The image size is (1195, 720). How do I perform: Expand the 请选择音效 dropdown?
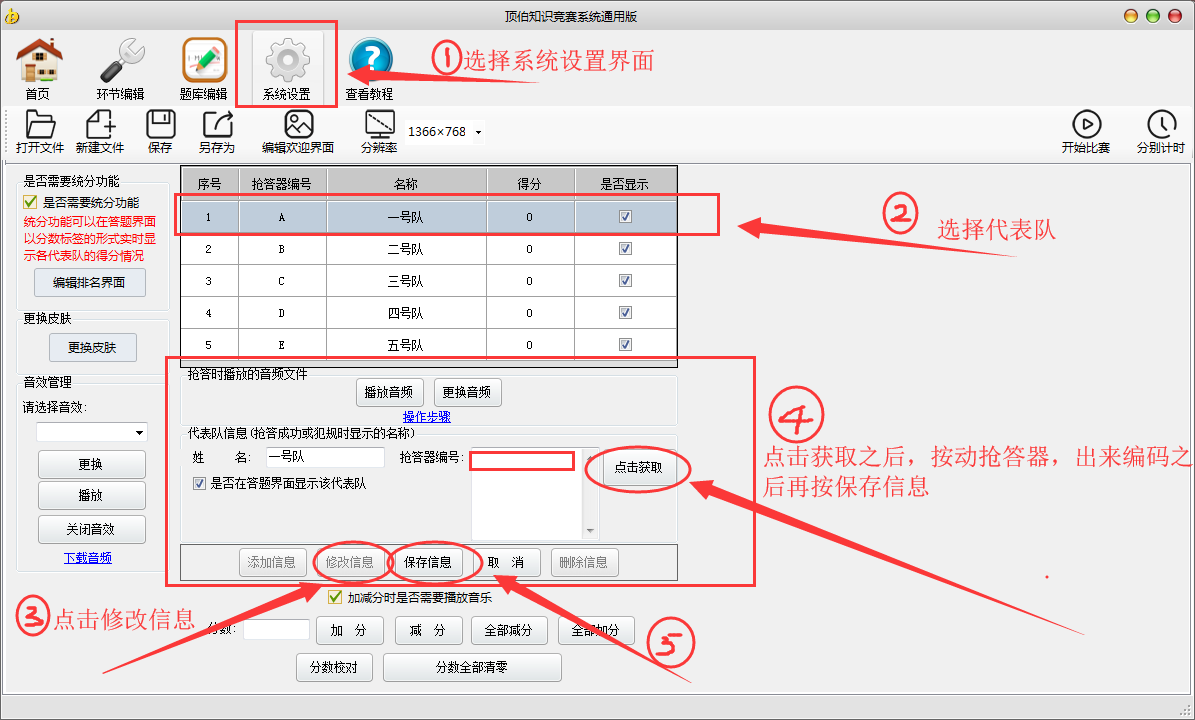(138, 433)
